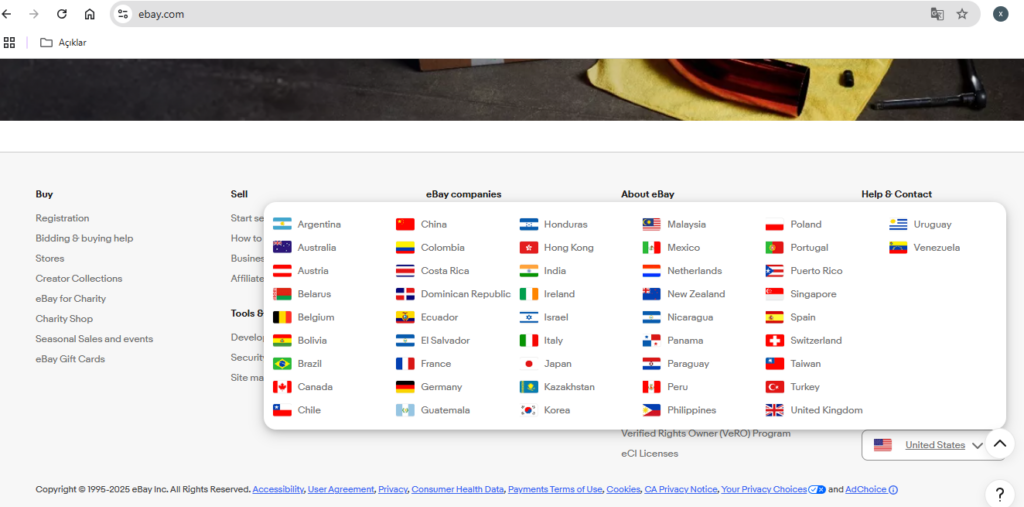
Task: Click the AdChoice info icon
Action: [x=893, y=489]
